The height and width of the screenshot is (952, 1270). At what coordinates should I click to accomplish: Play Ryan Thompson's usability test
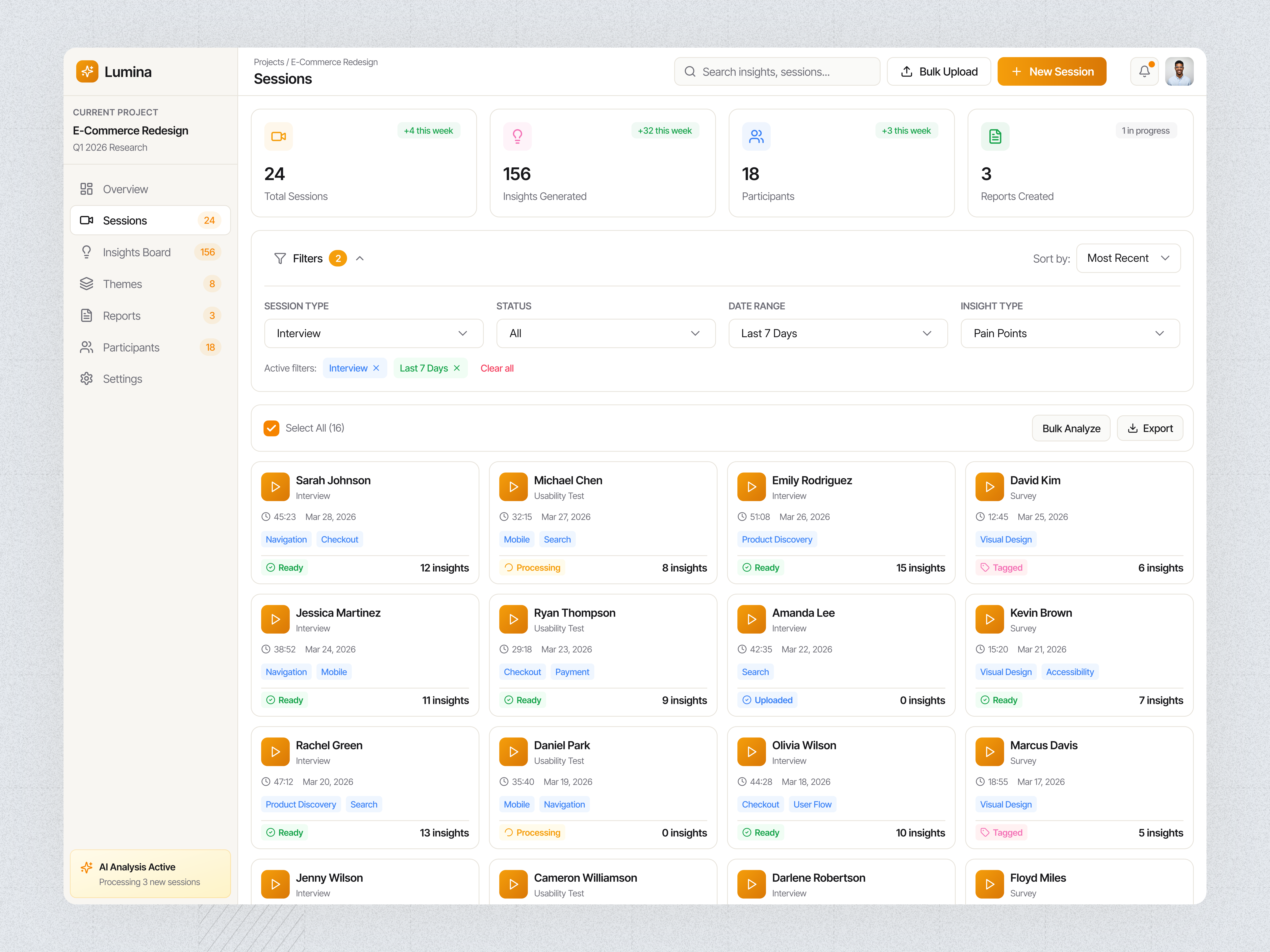pos(513,619)
